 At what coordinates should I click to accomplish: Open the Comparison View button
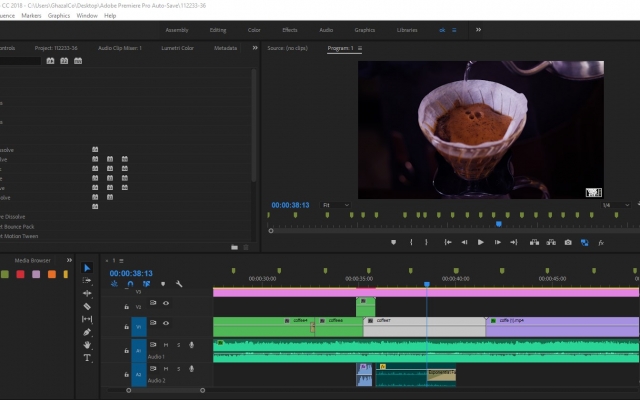coord(584,242)
